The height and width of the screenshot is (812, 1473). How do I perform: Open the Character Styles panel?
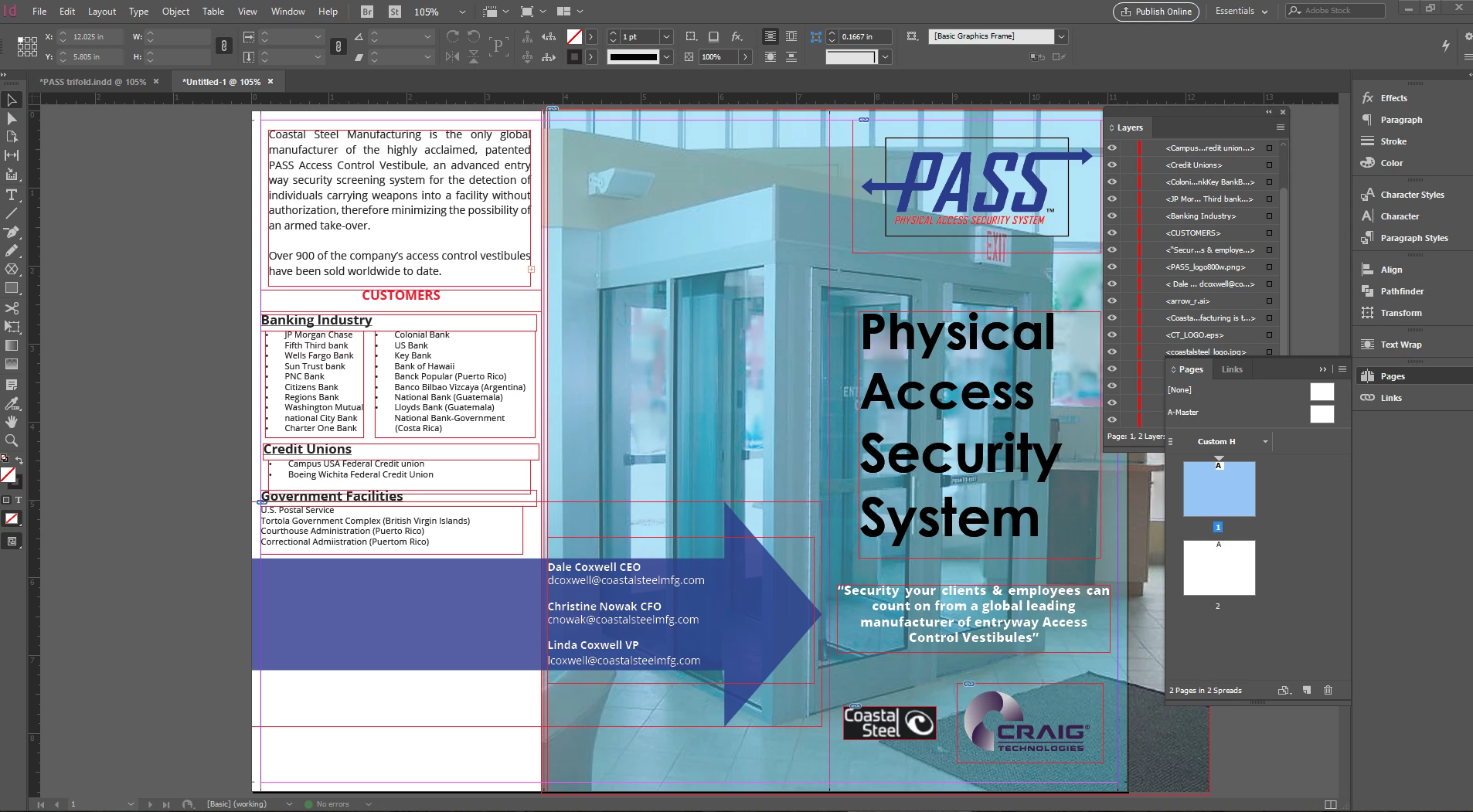(1412, 195)
